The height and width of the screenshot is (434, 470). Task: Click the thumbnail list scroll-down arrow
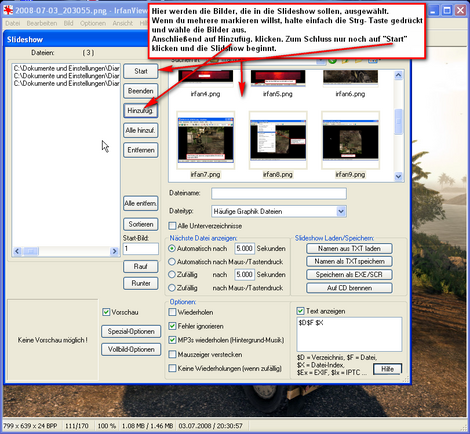point(399,176)
